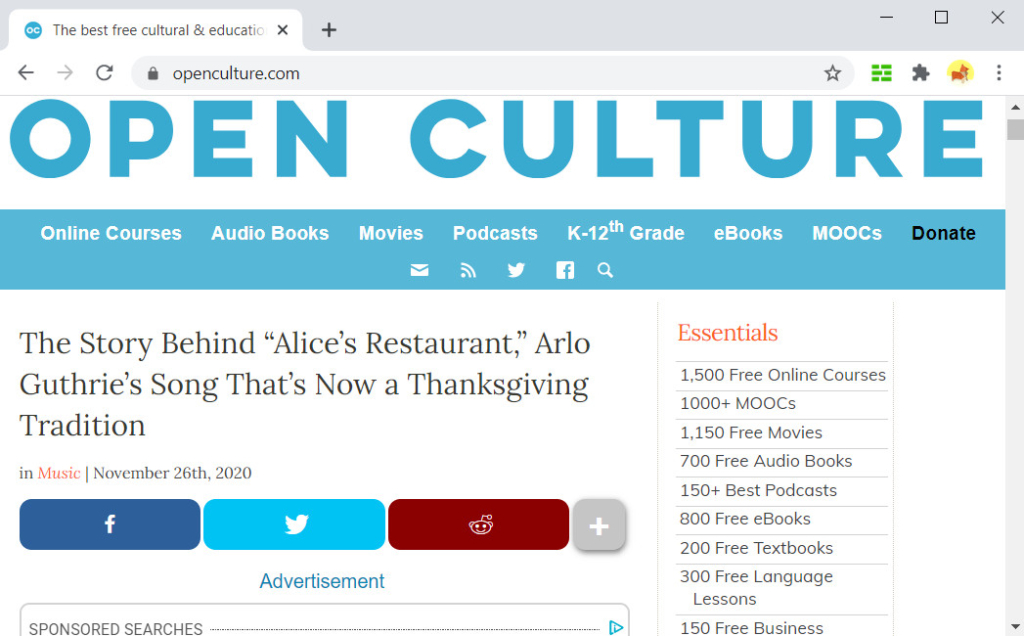Open the Facebook icon in header
Screen dimensions: 1024x636
point(565,270)
